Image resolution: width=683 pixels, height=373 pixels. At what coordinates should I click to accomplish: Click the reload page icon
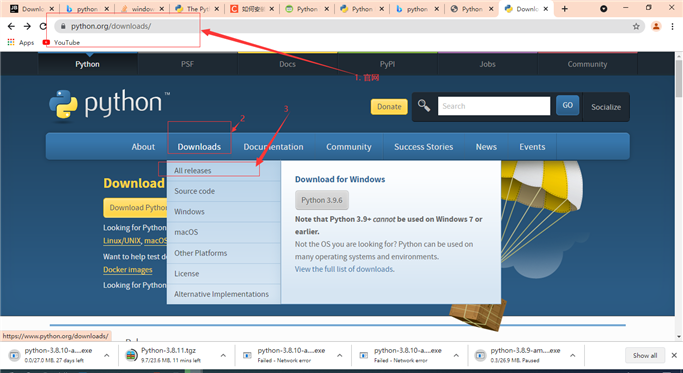click(x=43, y=26)
